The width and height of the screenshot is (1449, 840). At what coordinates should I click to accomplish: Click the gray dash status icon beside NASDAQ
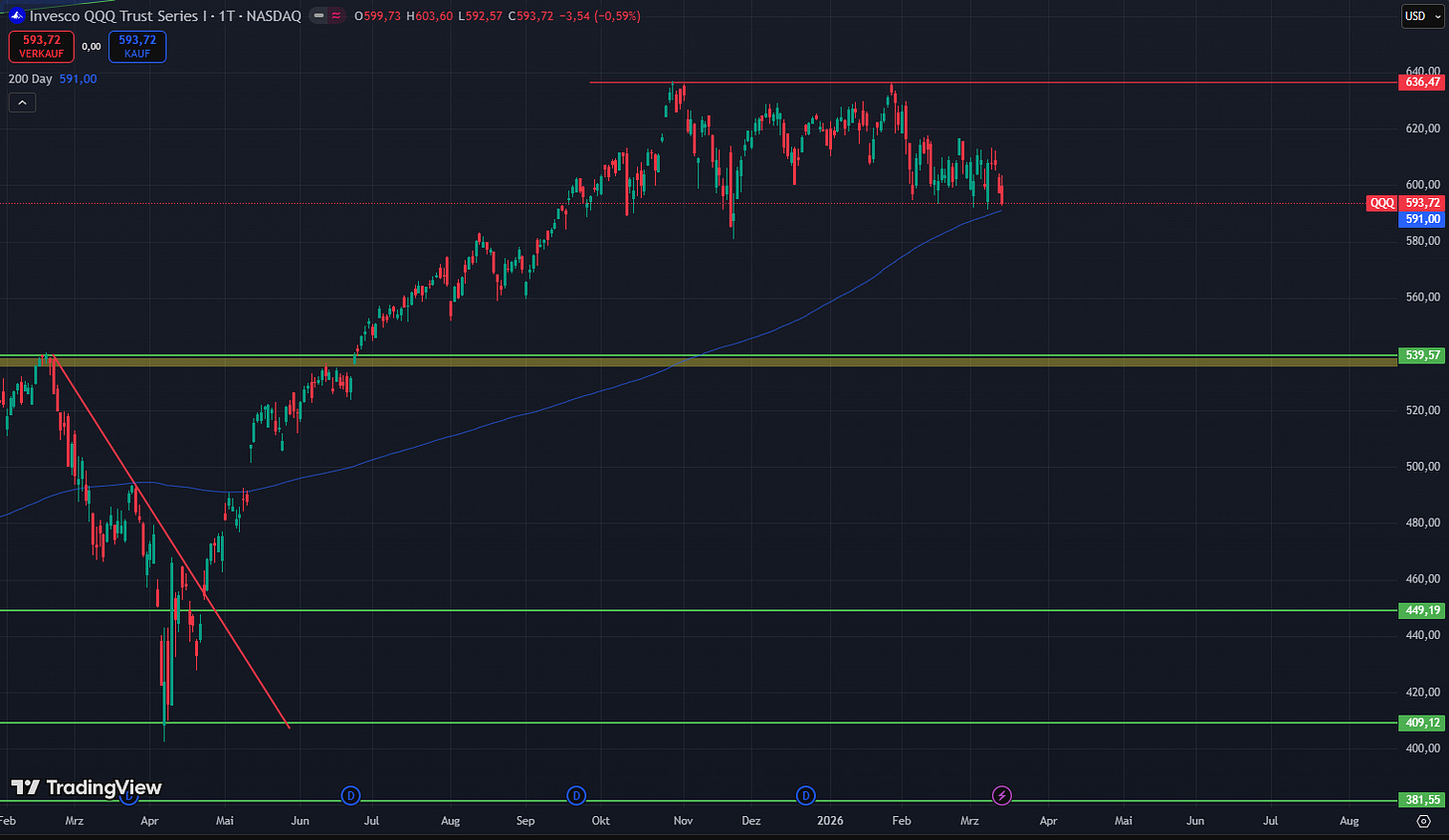click(318, 16)
